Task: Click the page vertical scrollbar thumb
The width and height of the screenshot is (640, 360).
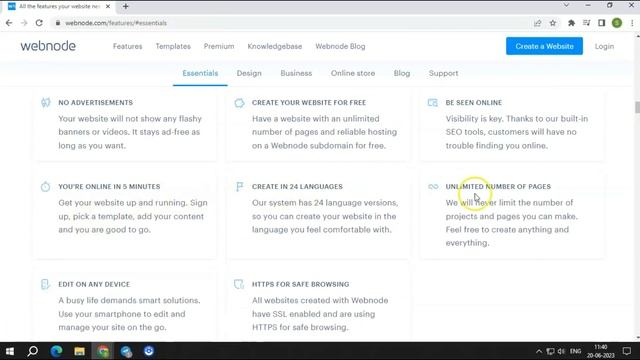Action: [637, 107]
